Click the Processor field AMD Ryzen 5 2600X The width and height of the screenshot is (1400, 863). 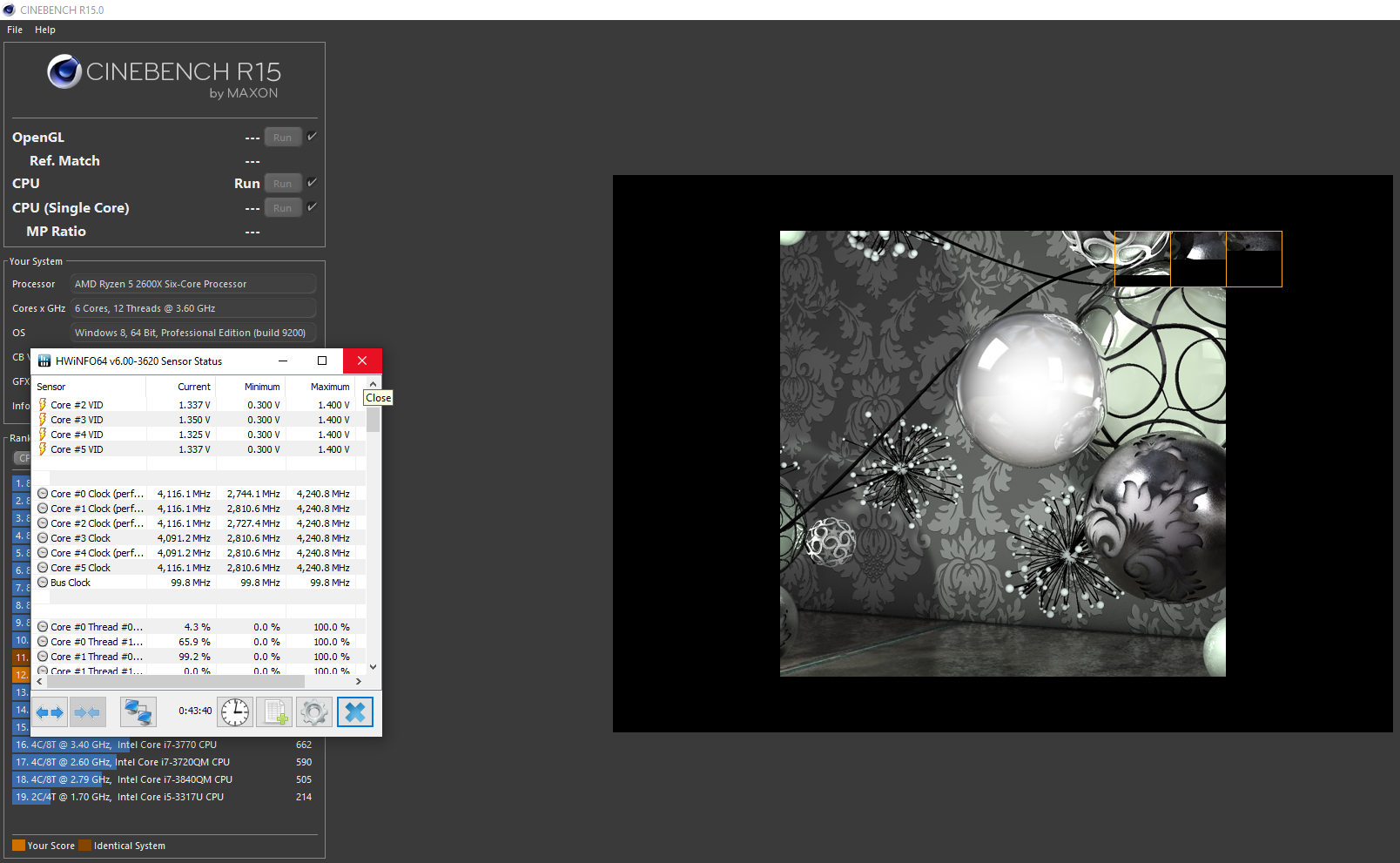pos(193,284)
